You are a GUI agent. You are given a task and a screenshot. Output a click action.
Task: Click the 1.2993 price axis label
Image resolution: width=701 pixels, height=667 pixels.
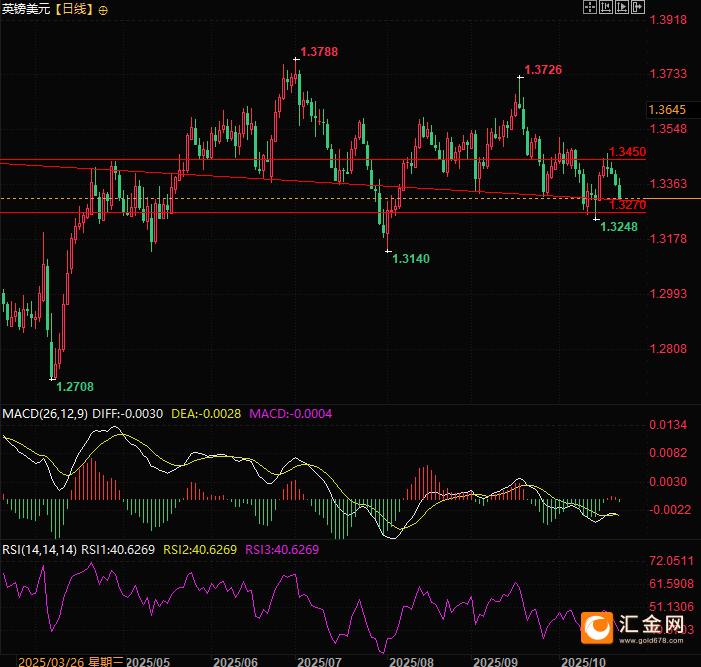[x=668, y=294]
